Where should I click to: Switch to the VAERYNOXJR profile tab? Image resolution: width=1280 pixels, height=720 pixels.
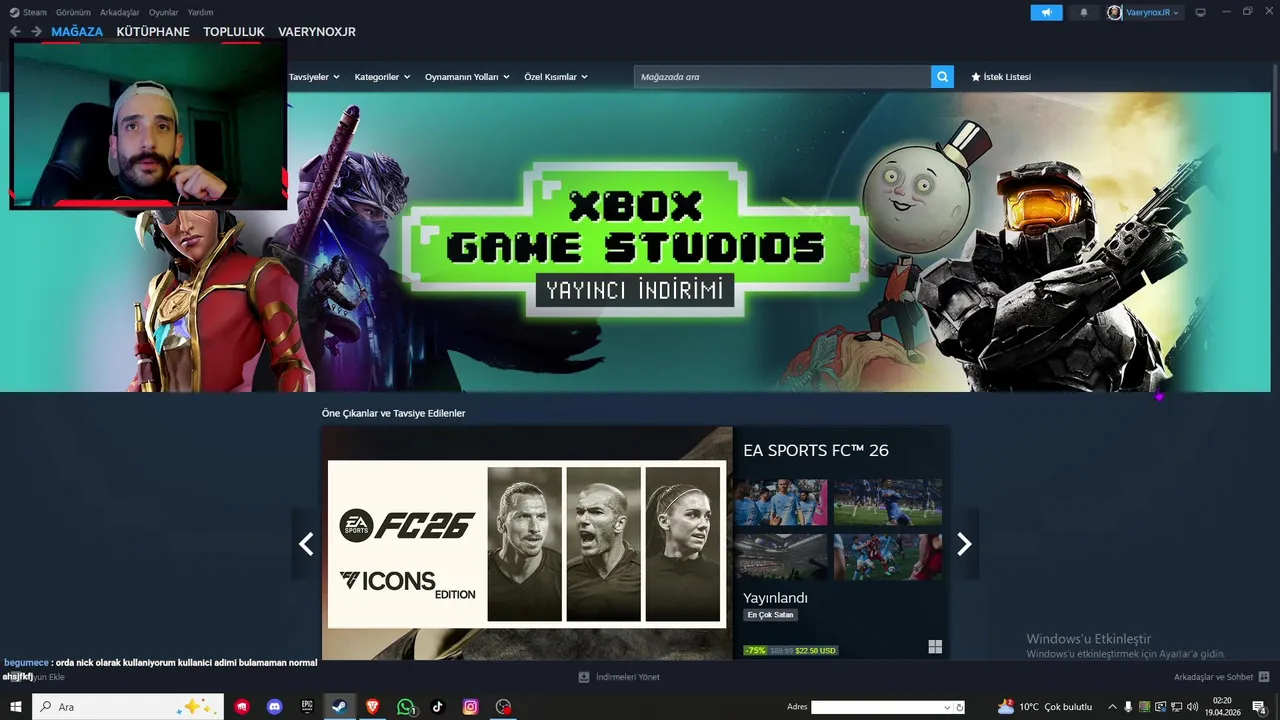(317, 32)
